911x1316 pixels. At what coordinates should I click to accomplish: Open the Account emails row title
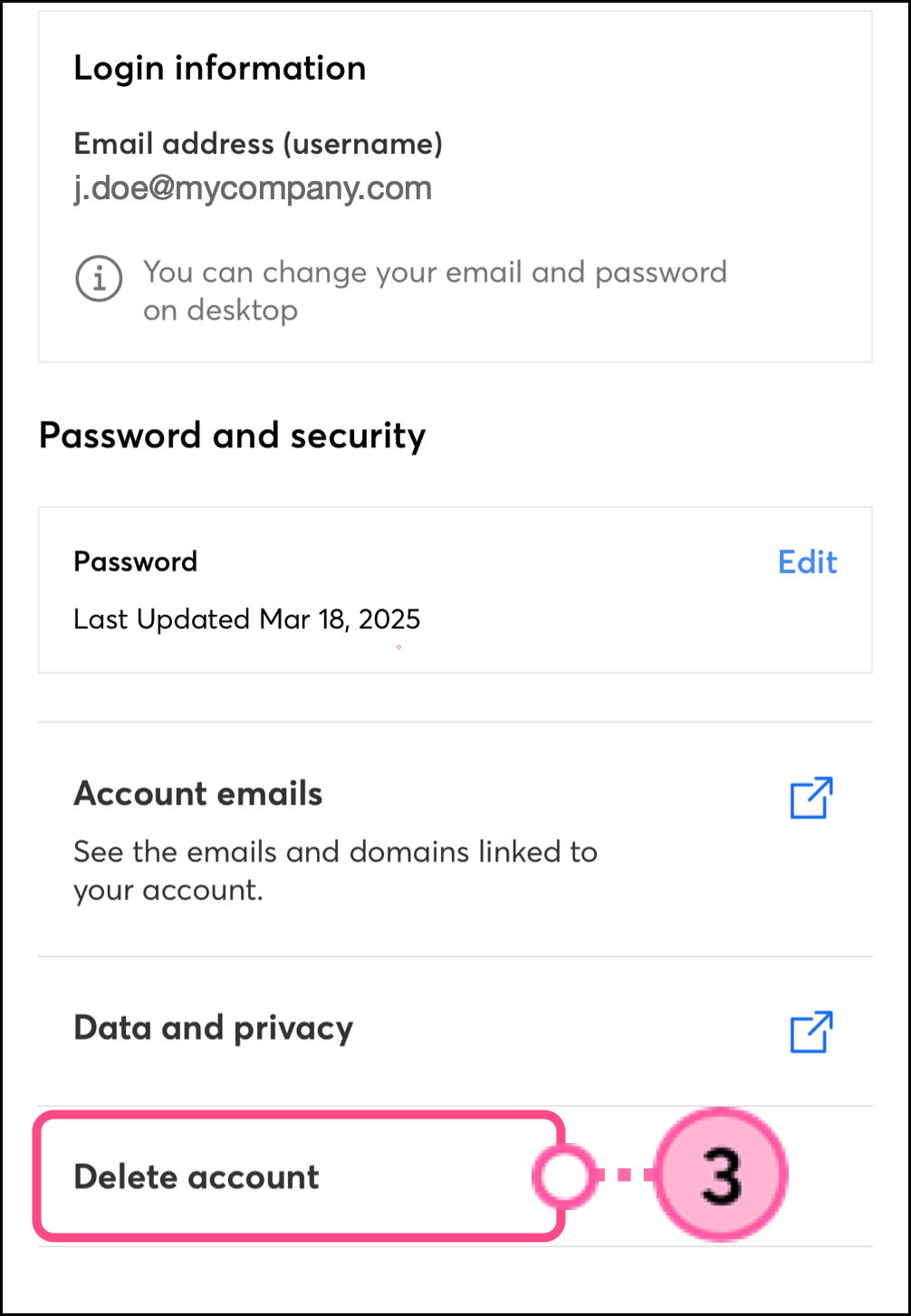point(198,793)
